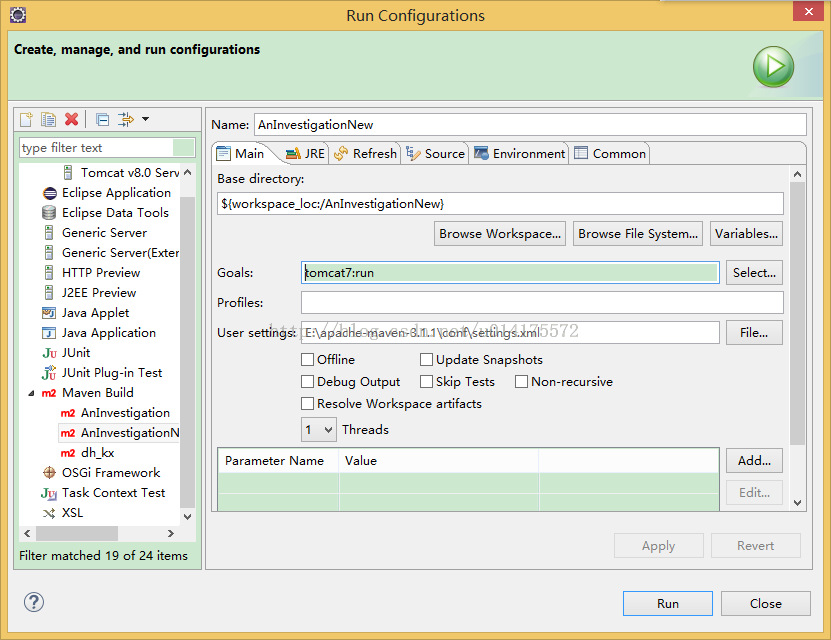Open the Refresh tab
The image size is (831, 640).
point(365,154)
